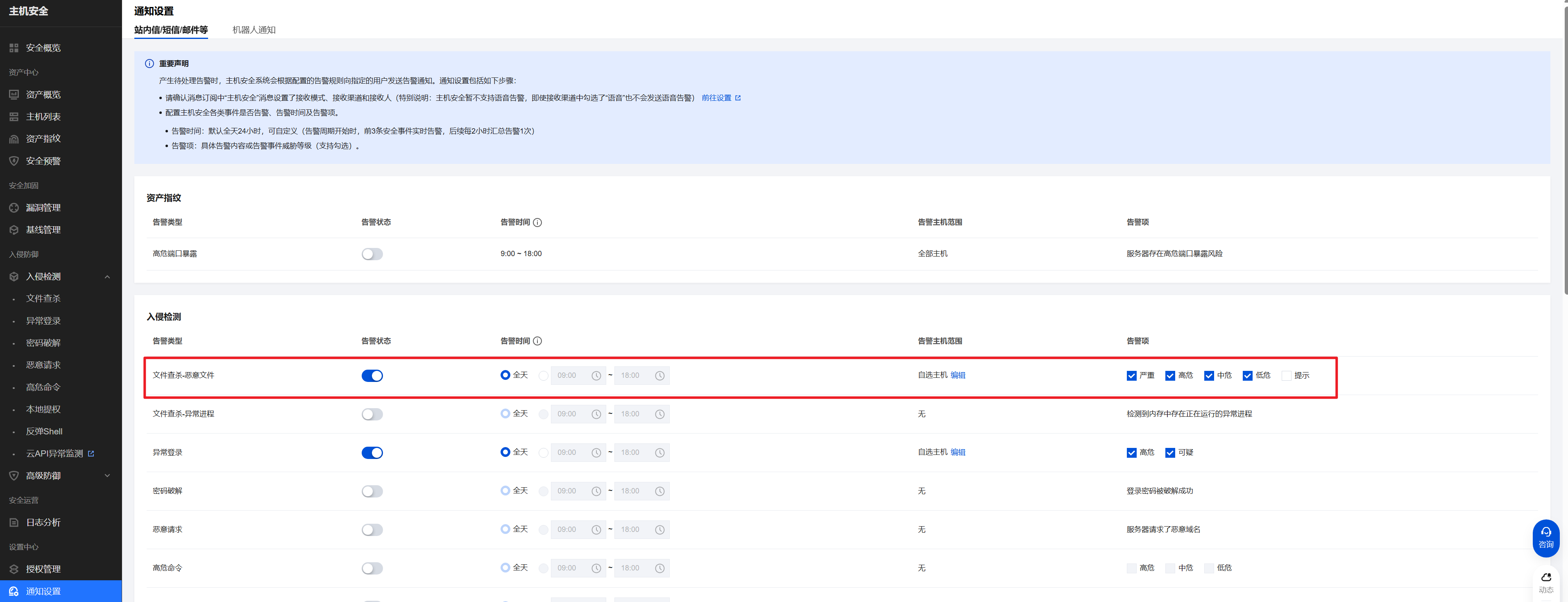The height and width of the screenshot is (602, 1568).
Task: Click the 告警时间 info icon under 资产指纹
Action: point(537,223)
